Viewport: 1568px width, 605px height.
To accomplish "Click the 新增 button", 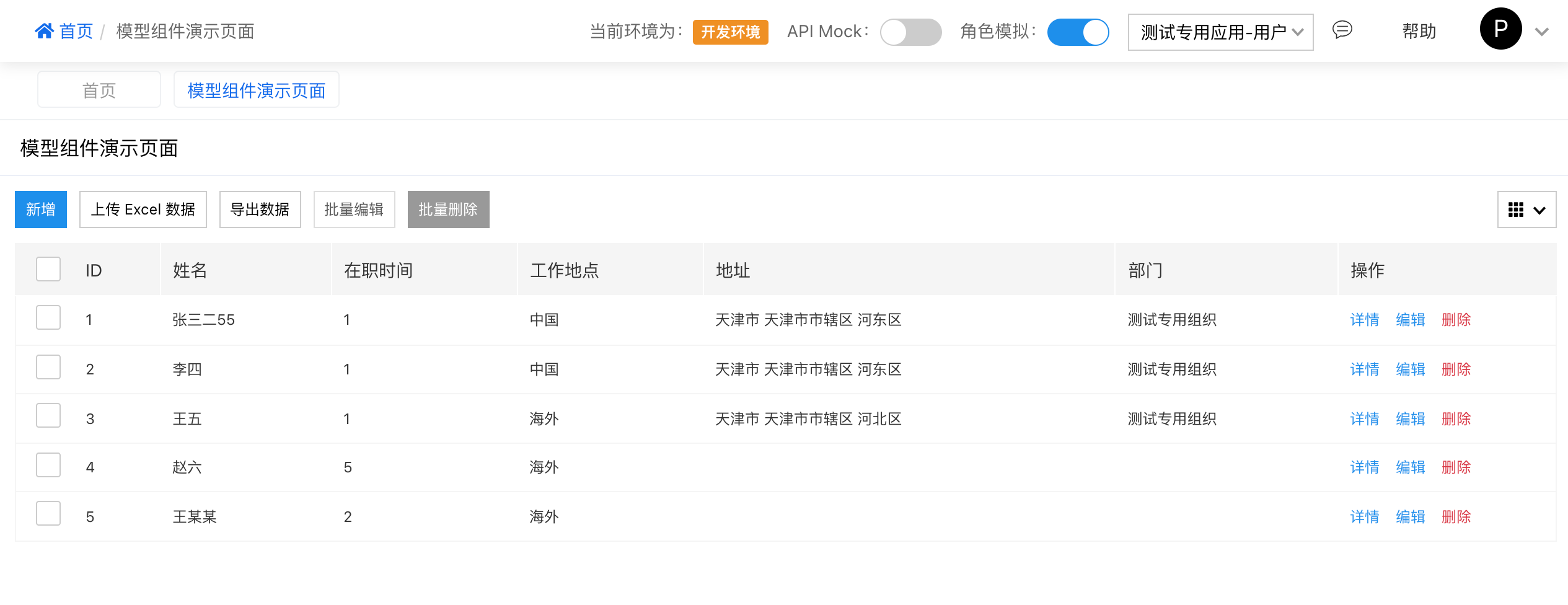I will (x=41, y=210).
